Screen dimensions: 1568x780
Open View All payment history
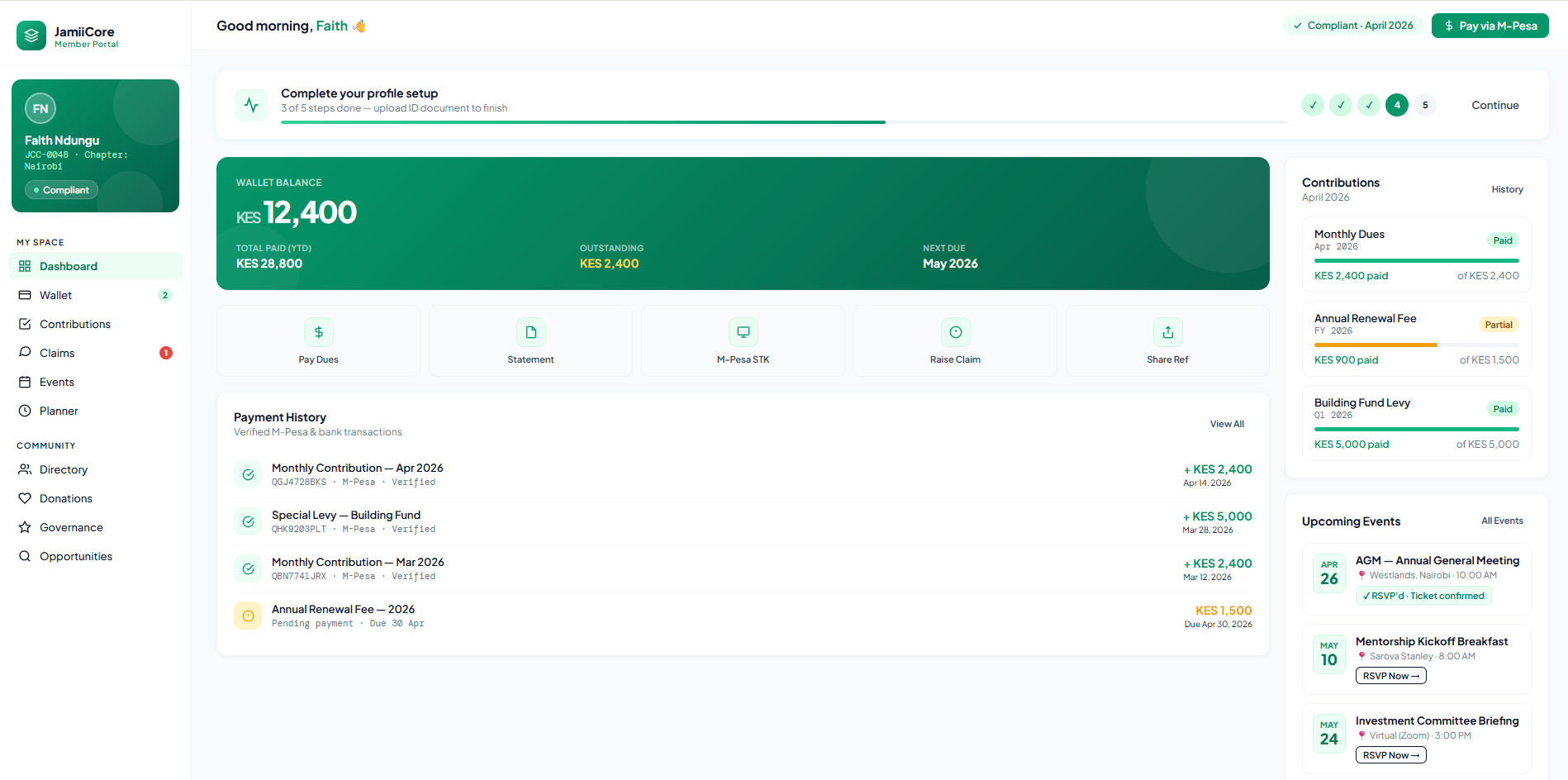(x=1227, y=424)
